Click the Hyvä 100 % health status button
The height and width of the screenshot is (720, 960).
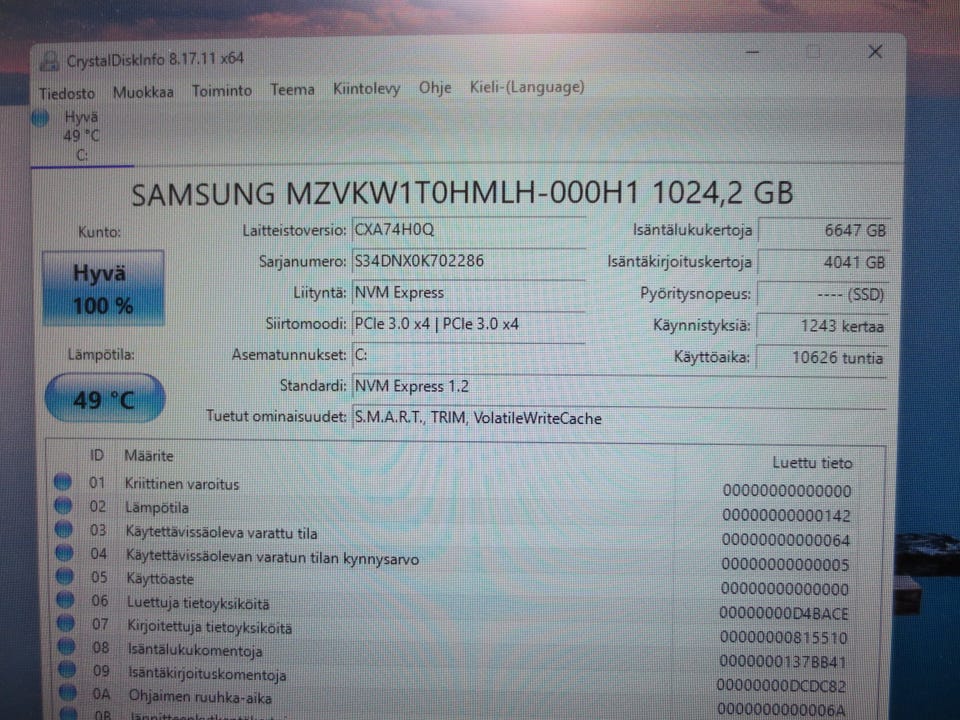[x=103, y=288]
